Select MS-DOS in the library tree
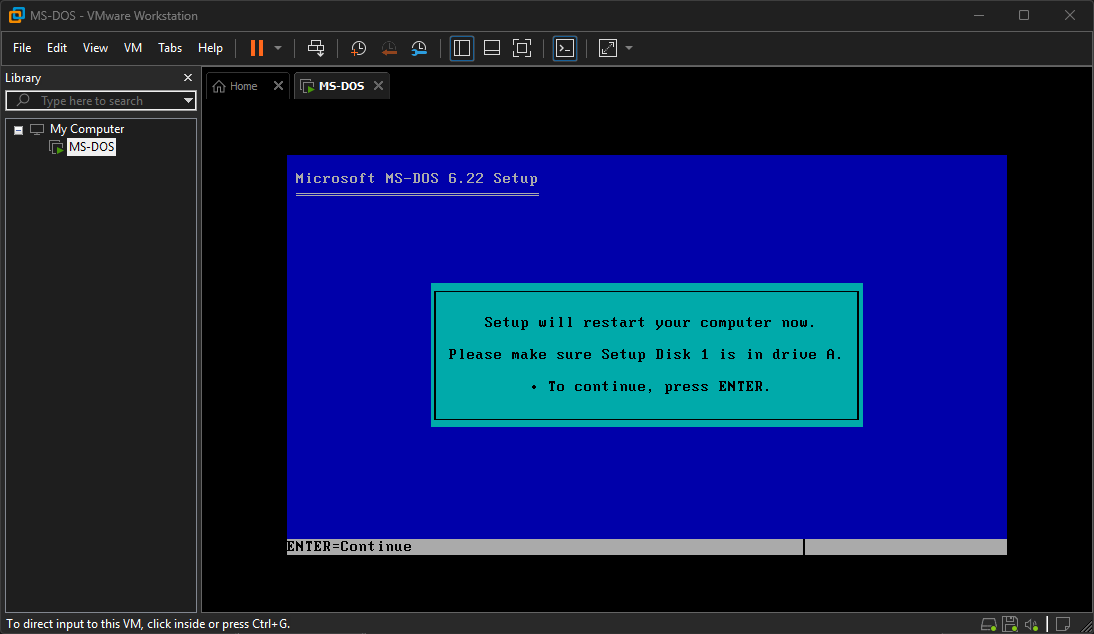The width and height of the screenshot is (1094, 634). coord(91,147)
